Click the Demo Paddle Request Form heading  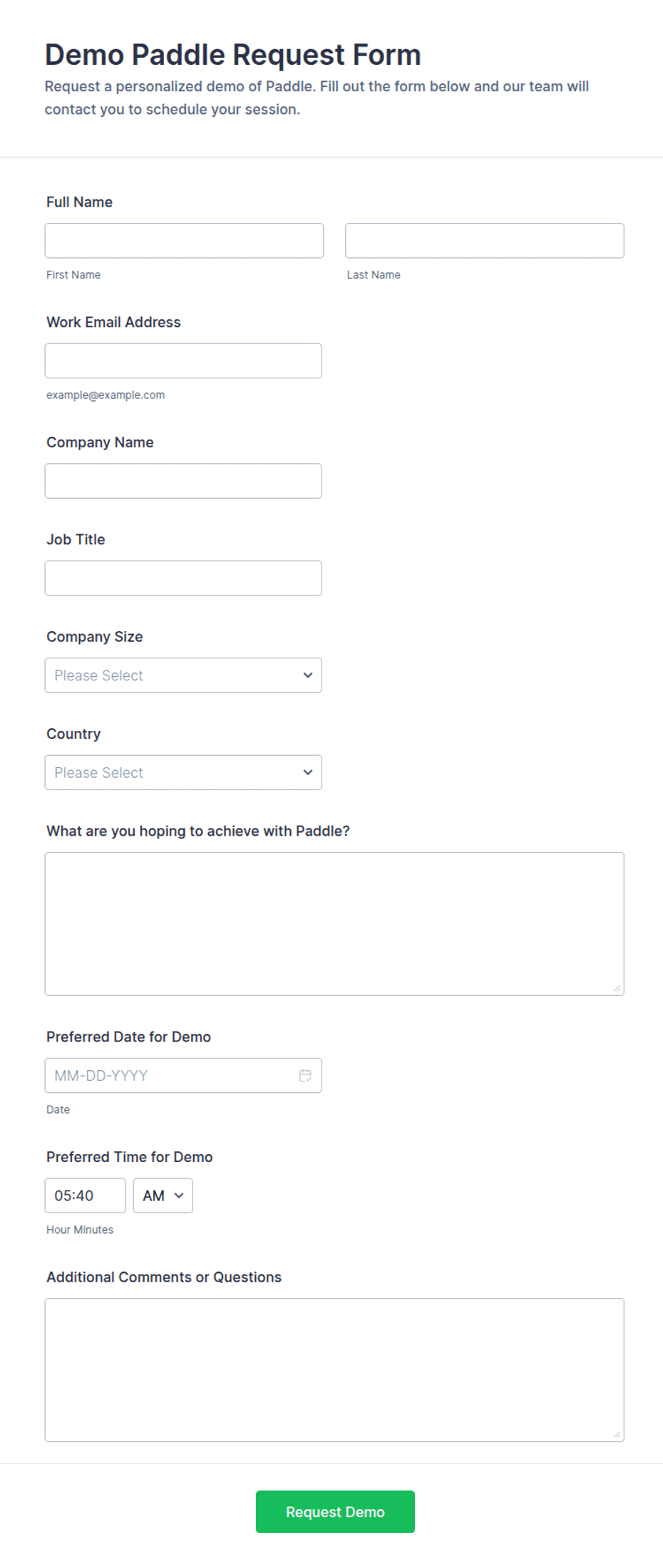[233, 55]
